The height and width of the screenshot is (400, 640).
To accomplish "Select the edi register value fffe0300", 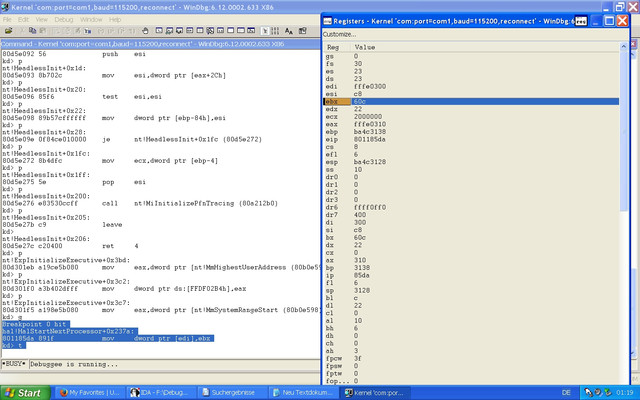I will (x=369, y=86).
